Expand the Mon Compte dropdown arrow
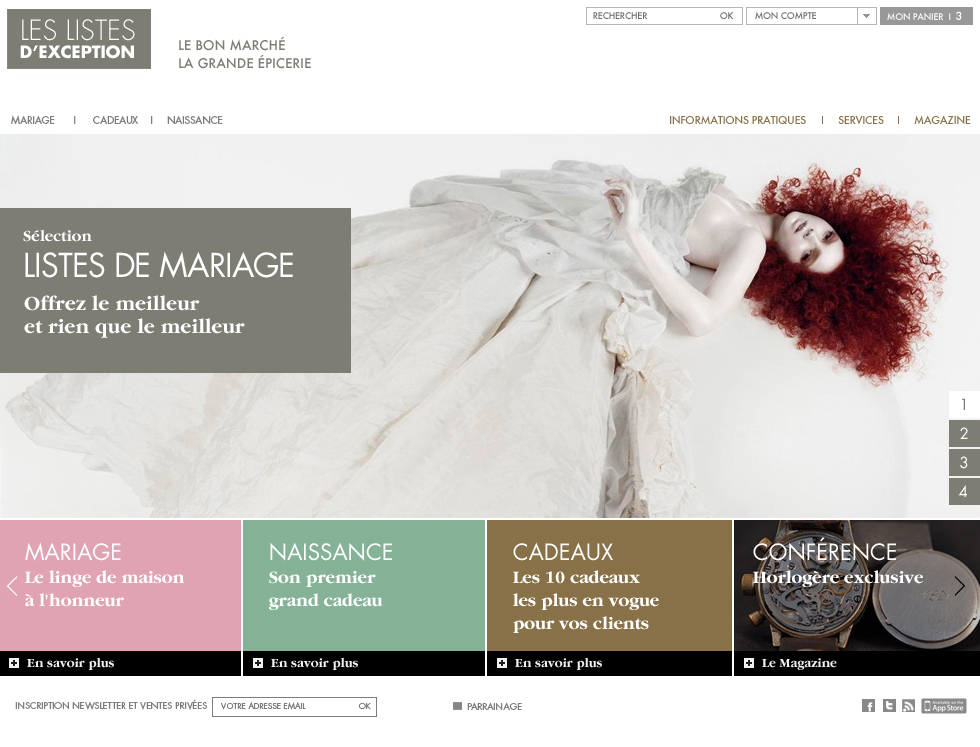Image resolution: width=980 pixels, height=747 pixels. (866, 16)
